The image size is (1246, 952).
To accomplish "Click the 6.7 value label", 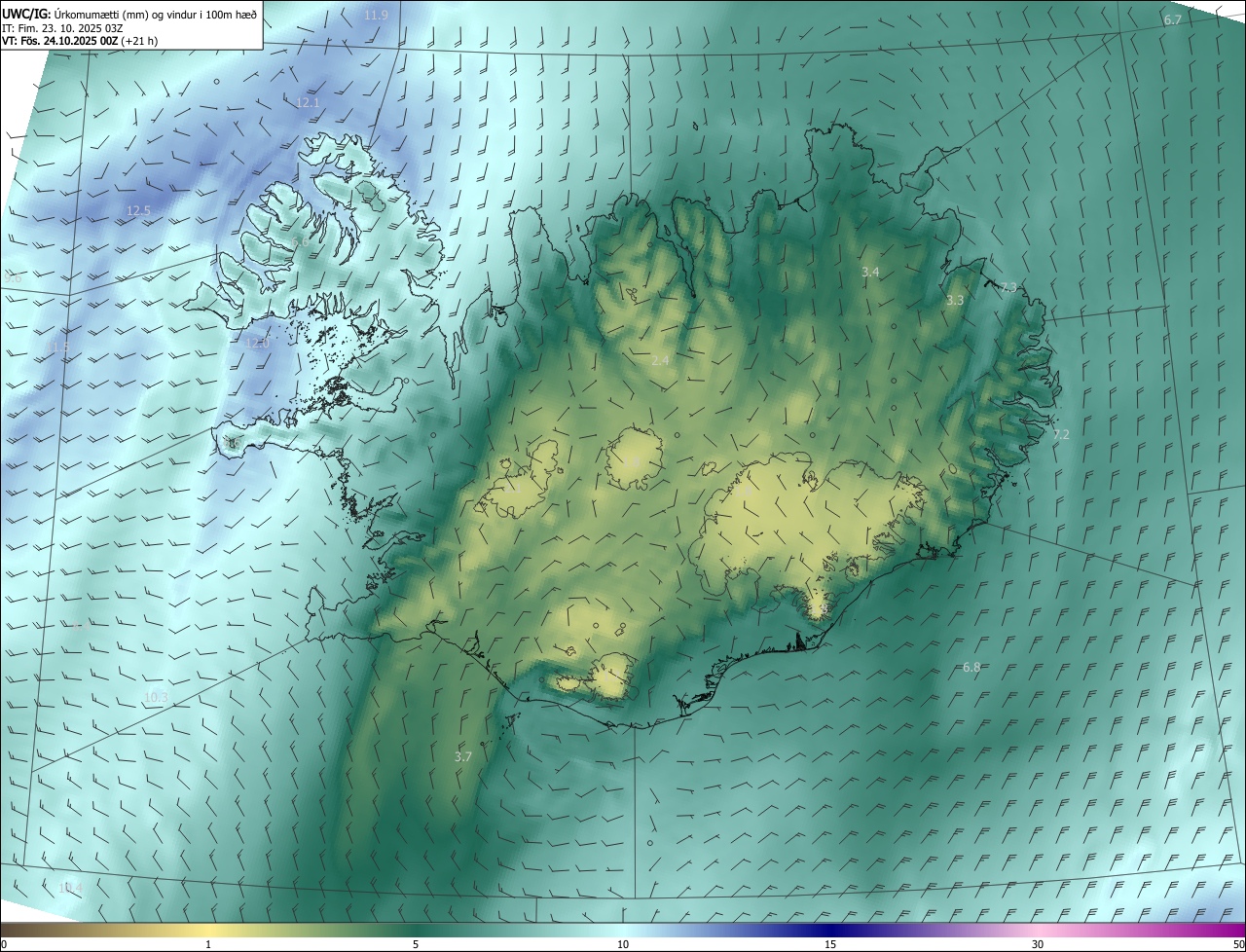I will click(1173, 20).
